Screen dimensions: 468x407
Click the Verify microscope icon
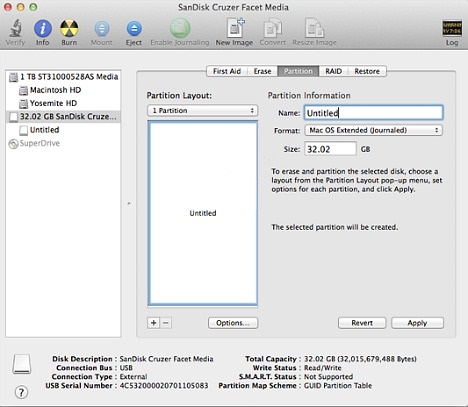point(15,28)
